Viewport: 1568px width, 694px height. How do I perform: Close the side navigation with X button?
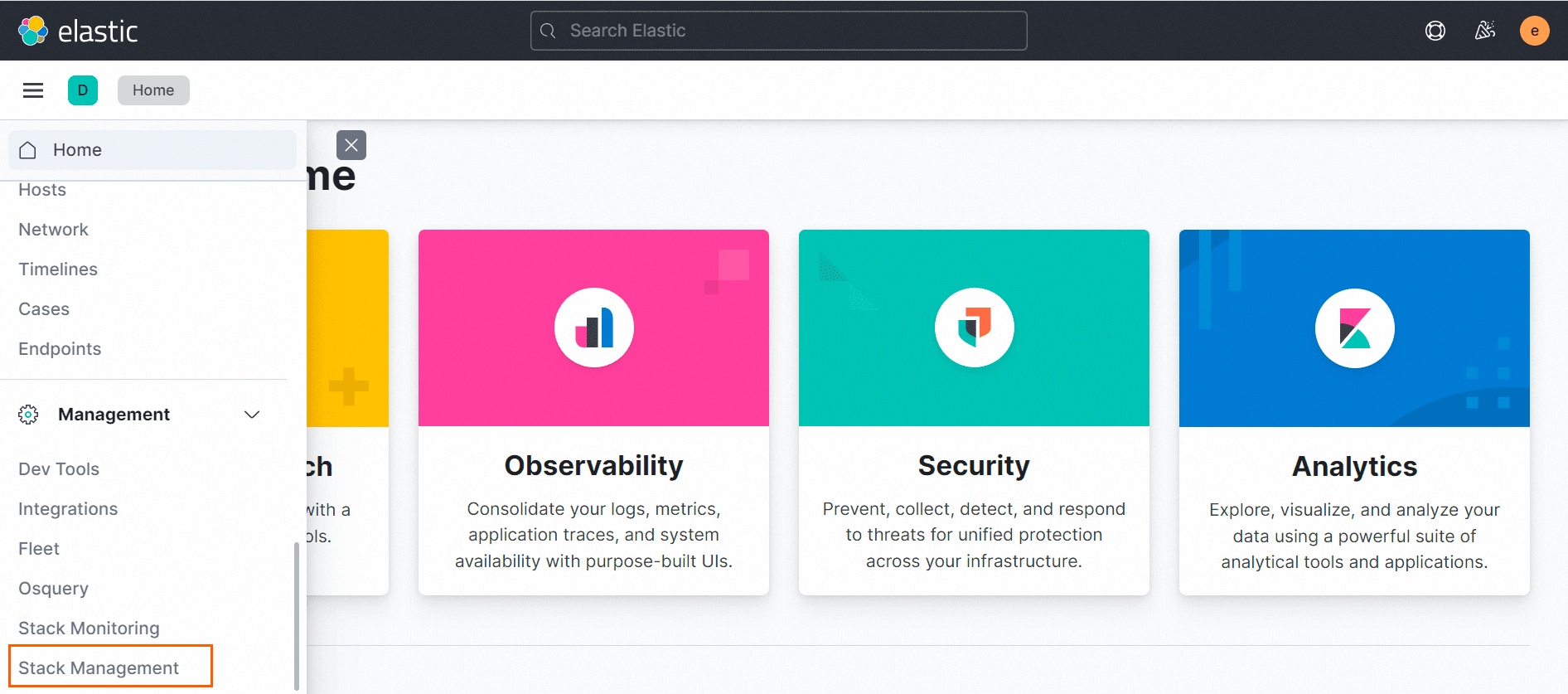(x=351, y=145)
